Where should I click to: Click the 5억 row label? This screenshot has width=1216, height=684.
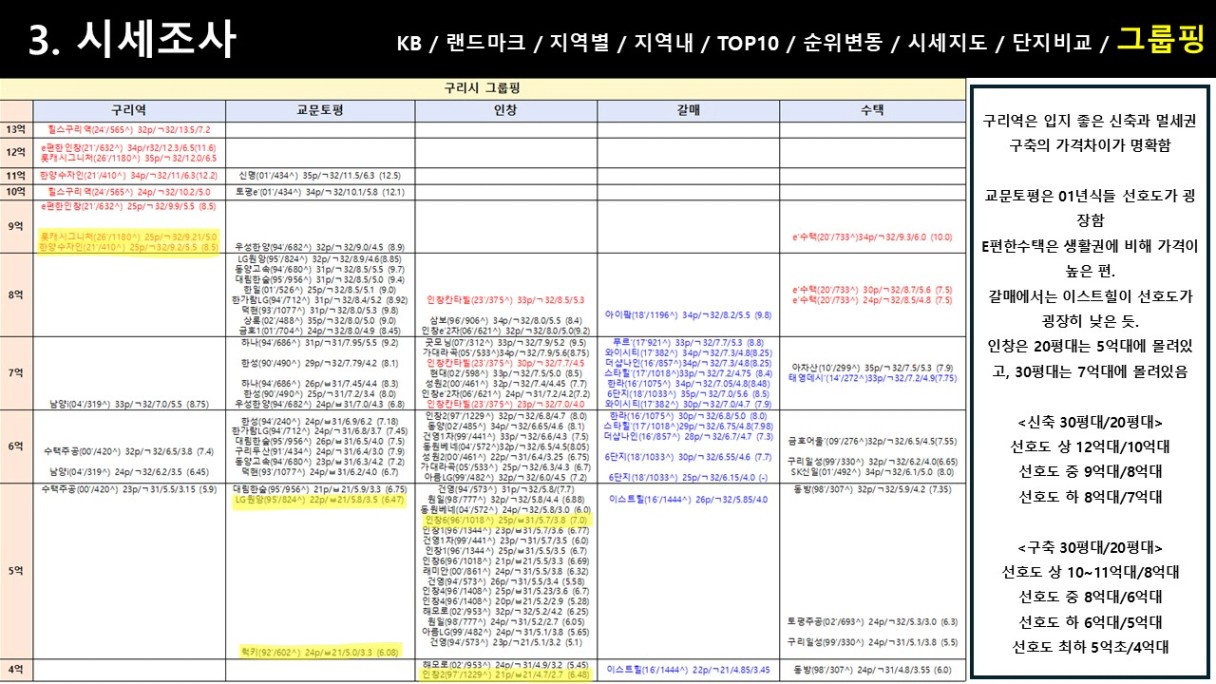coord(16,571)
